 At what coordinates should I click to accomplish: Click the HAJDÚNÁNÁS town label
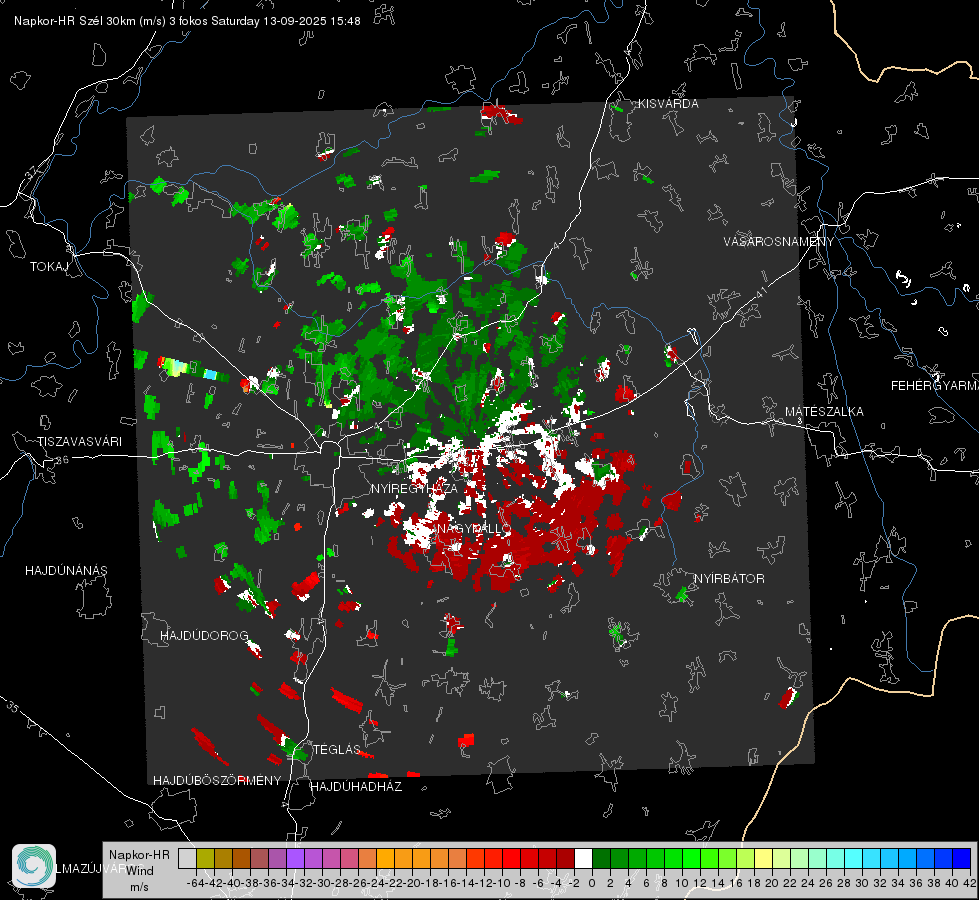[66, 571]
